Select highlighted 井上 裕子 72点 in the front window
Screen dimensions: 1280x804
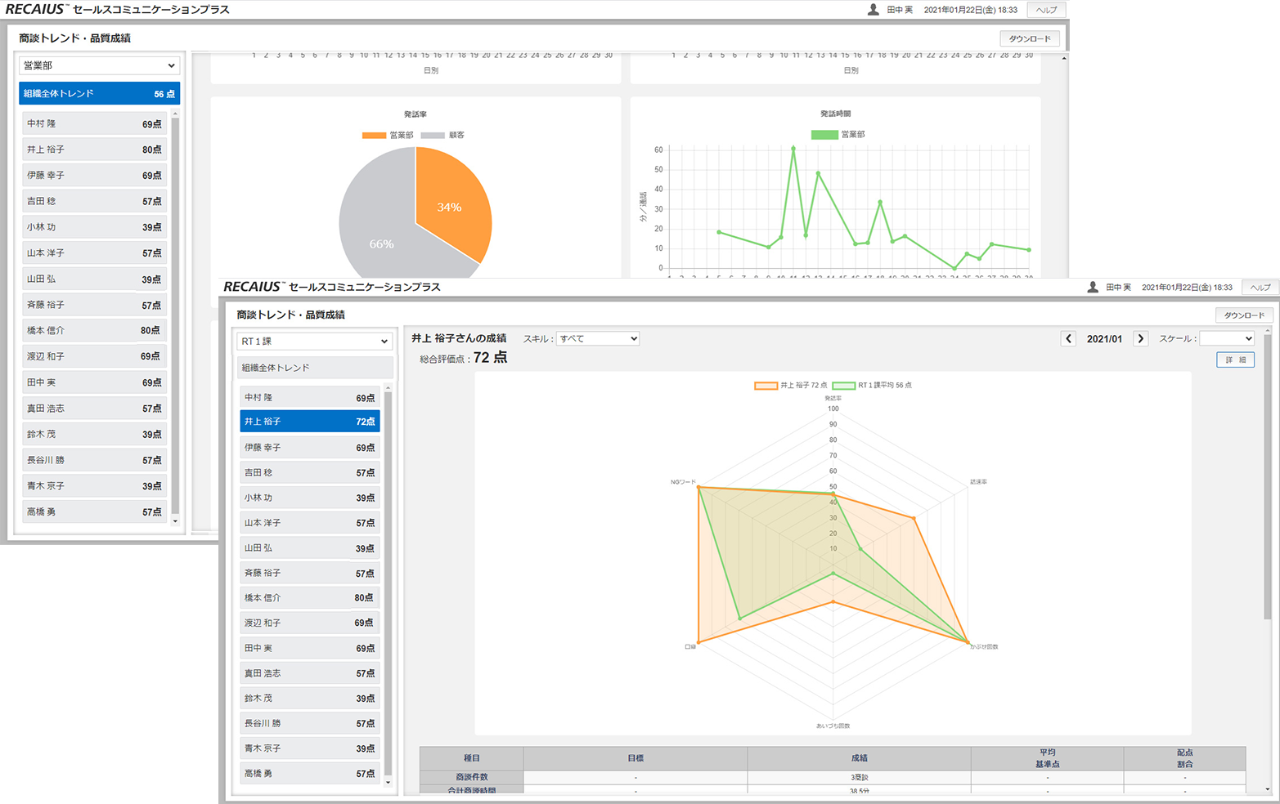pos(309,422)
